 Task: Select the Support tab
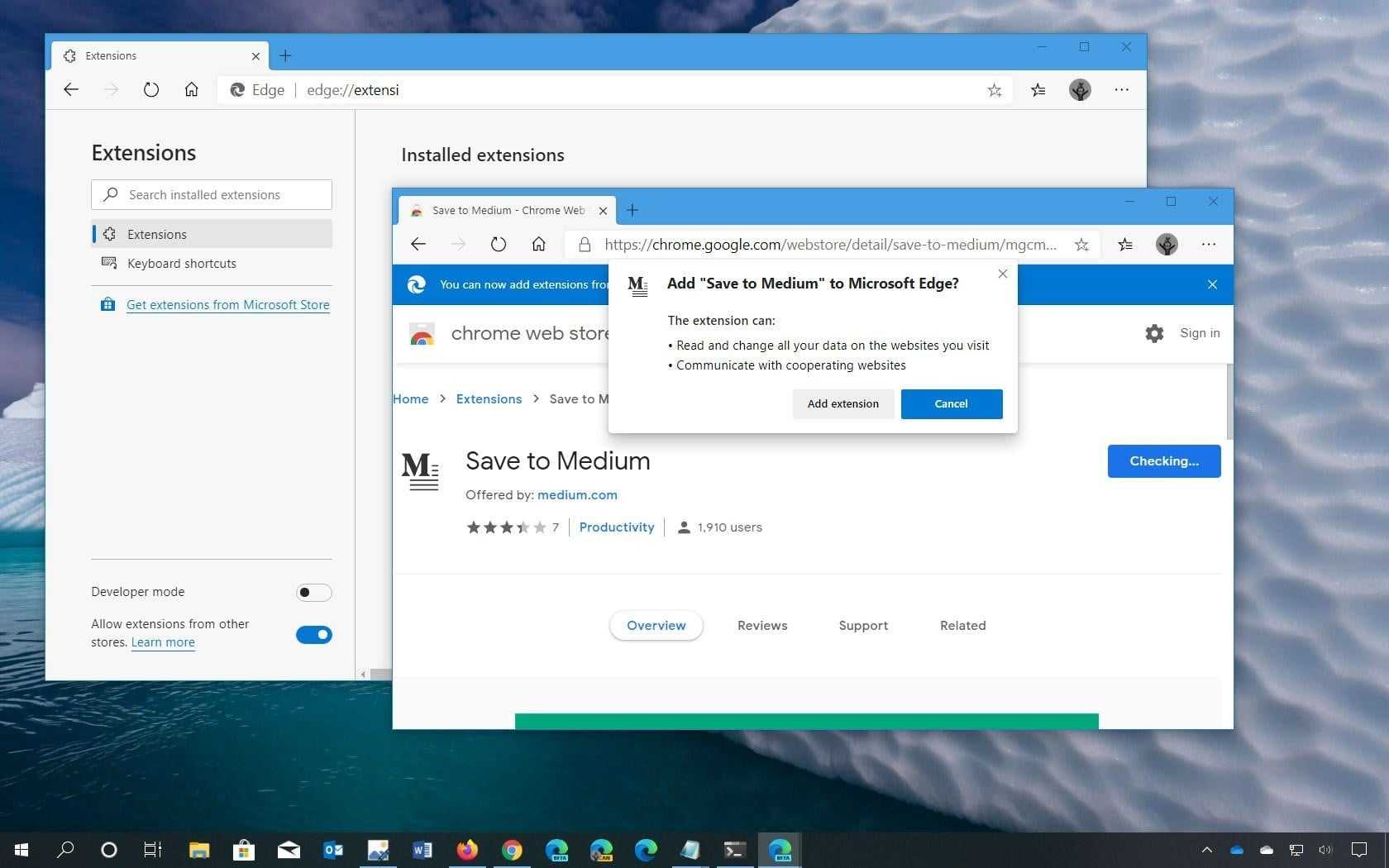click(x=862, y=626)
